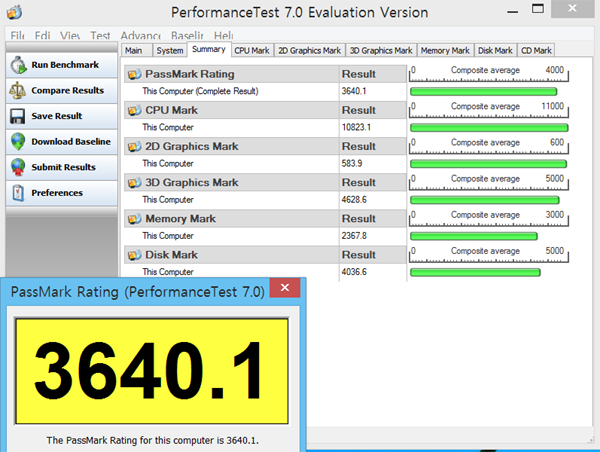Open the View menu
The height and width of the screenshot is (452, 600).
[x=70, y=36]
